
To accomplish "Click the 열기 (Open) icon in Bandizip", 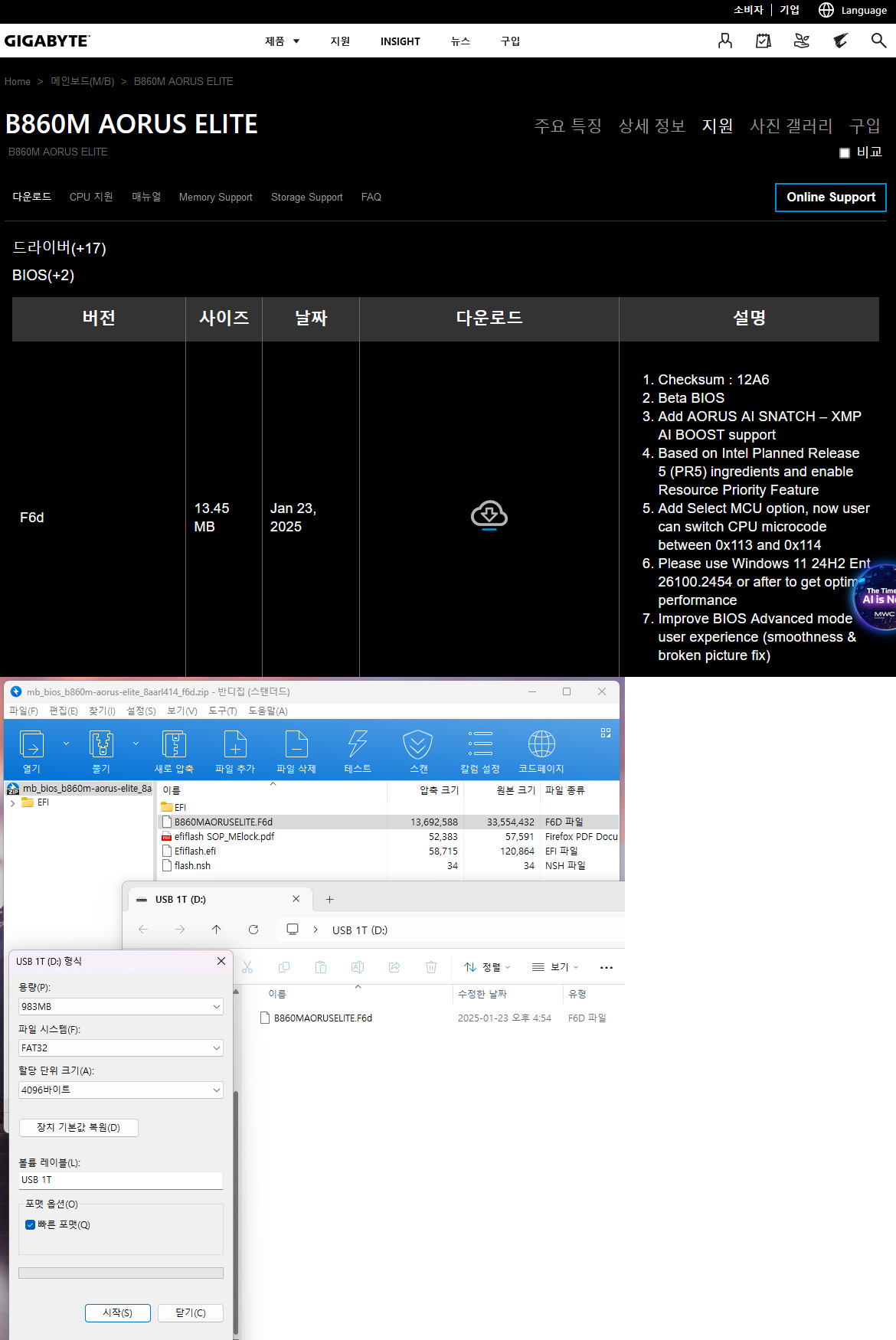I will pyautogui.click(x=31, y=744).
